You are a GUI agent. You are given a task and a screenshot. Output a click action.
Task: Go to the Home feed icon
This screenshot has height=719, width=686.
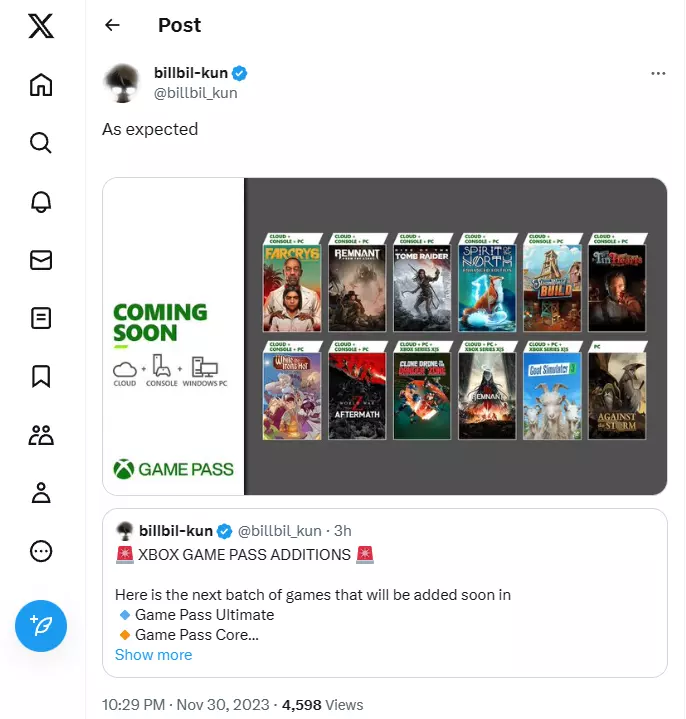coord(41,85)
